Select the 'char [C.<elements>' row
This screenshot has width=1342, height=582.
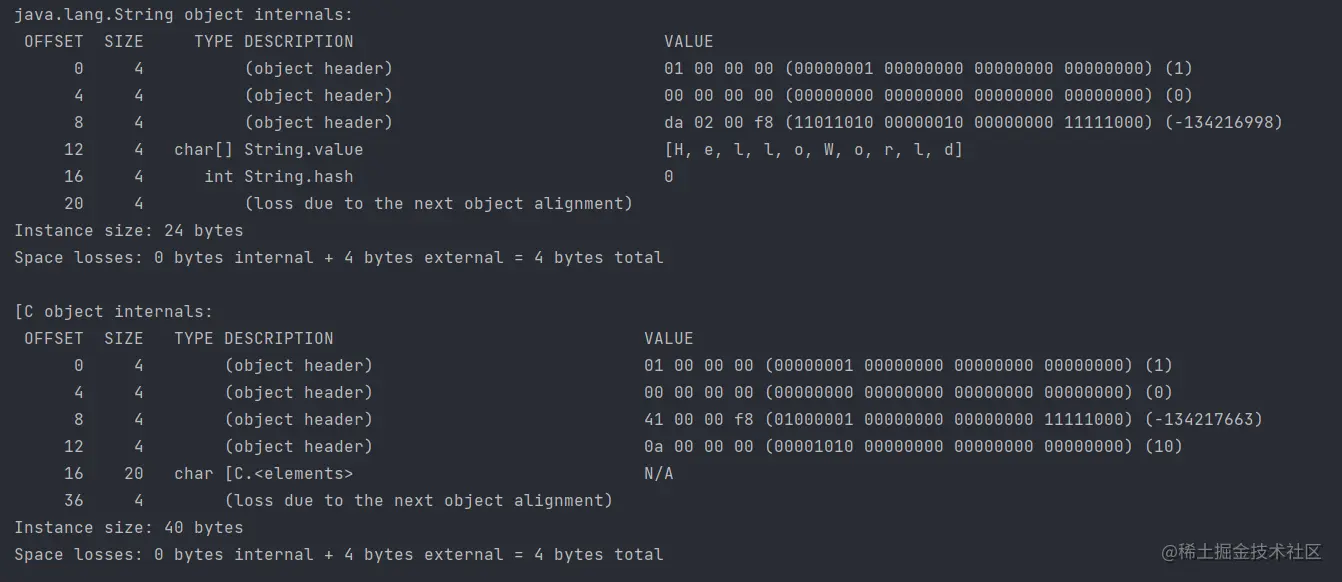pos(263,474)
